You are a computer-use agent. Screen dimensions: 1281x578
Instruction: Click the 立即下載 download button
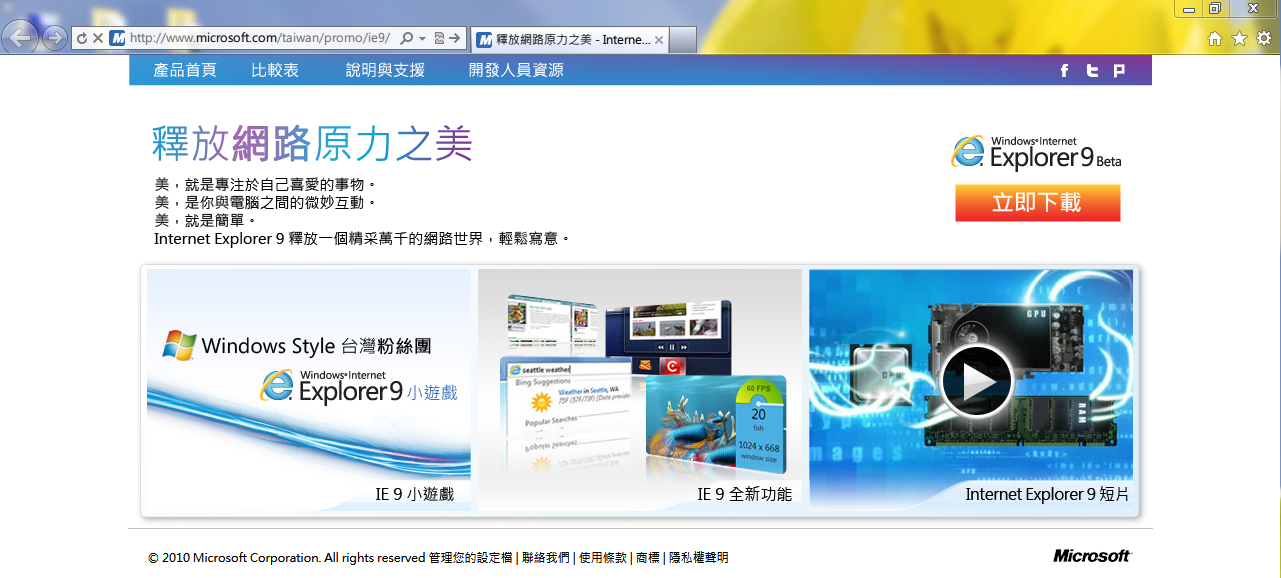click(1037, 203)
